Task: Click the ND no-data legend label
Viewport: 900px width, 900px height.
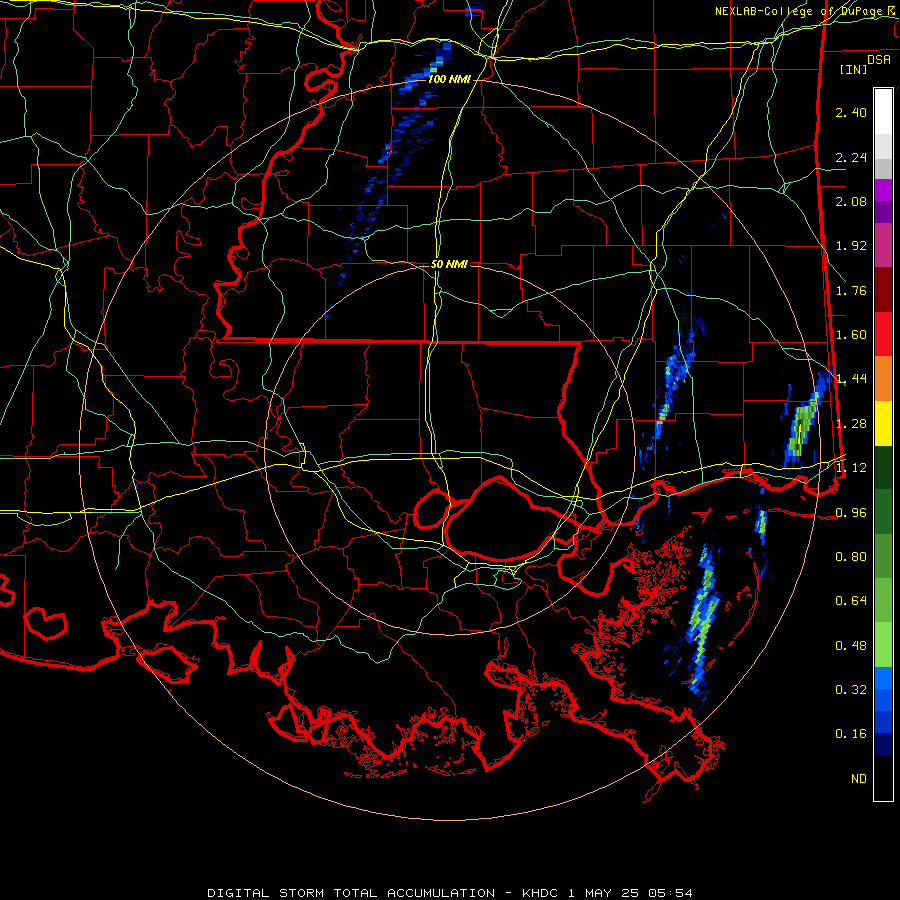Action: click(859, 779)
